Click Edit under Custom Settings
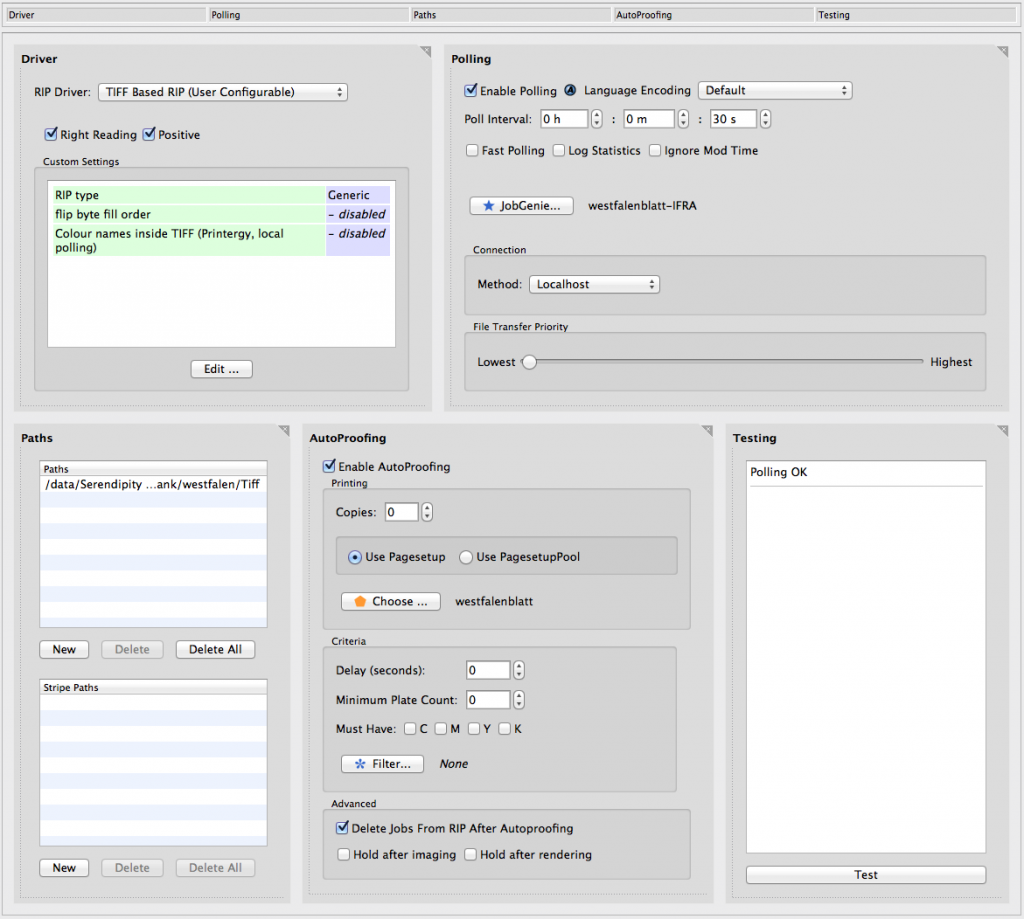 221,368
